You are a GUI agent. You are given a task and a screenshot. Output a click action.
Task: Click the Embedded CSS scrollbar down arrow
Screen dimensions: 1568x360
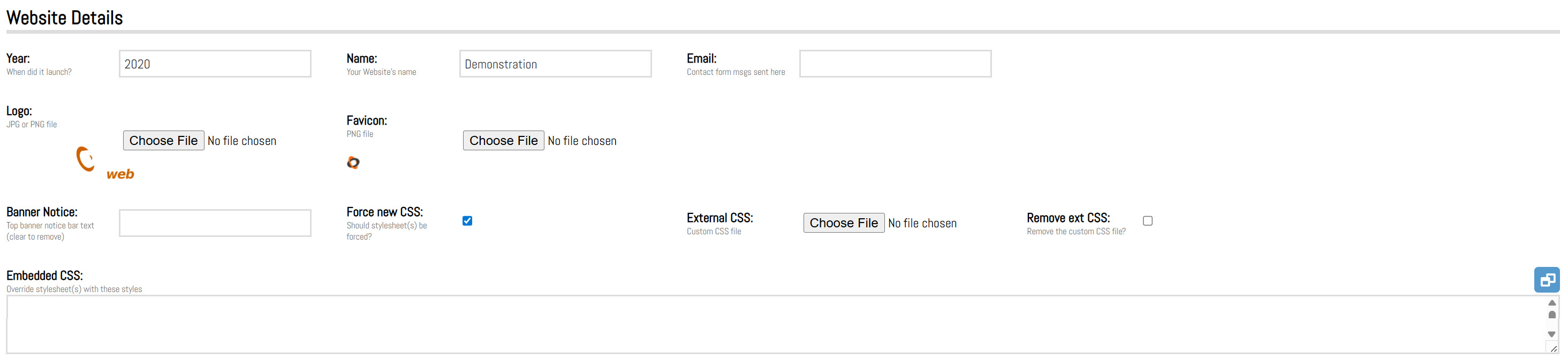[x=1551, y=334]
